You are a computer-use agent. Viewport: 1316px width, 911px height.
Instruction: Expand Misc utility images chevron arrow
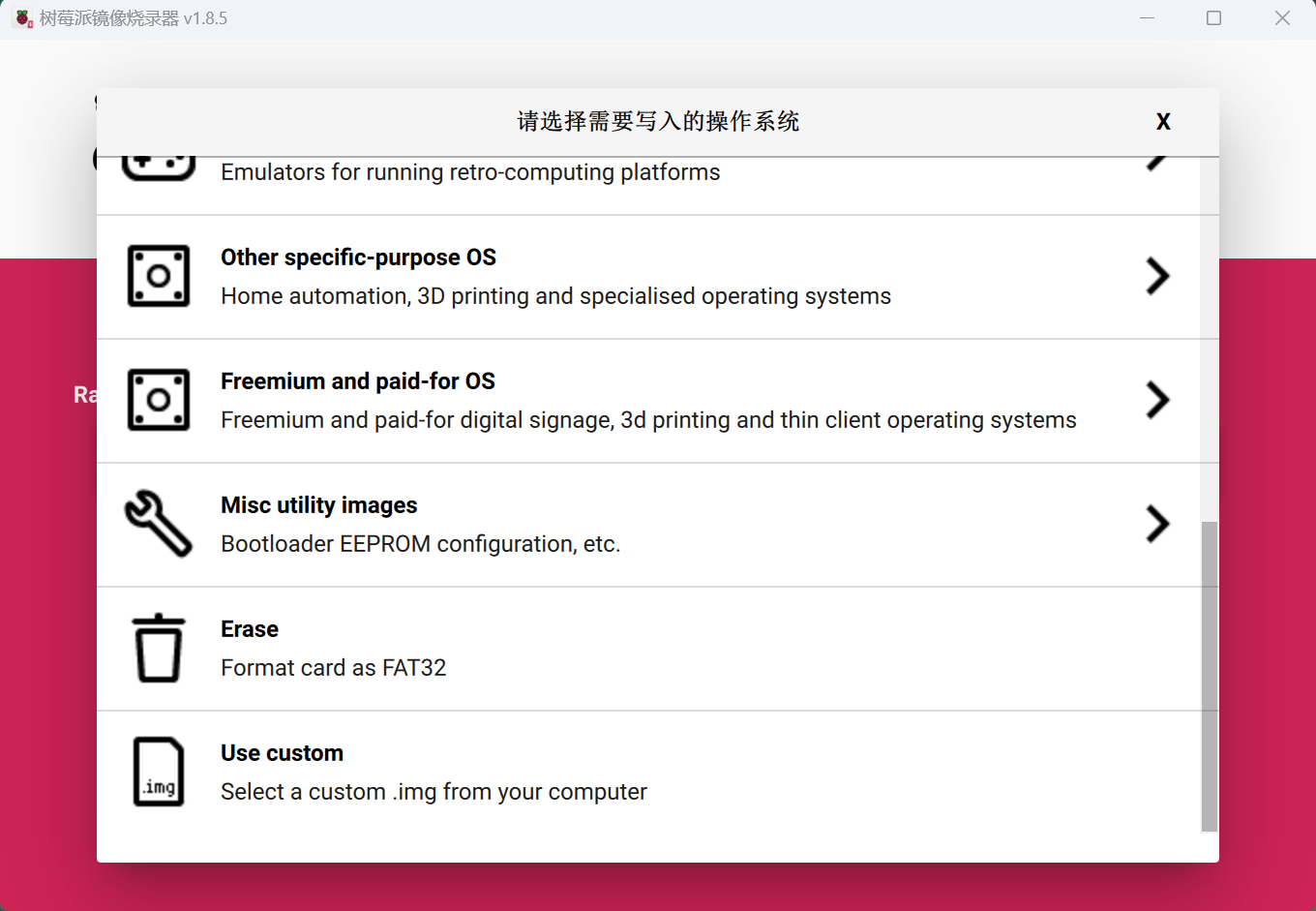[x=1157, y=524]
